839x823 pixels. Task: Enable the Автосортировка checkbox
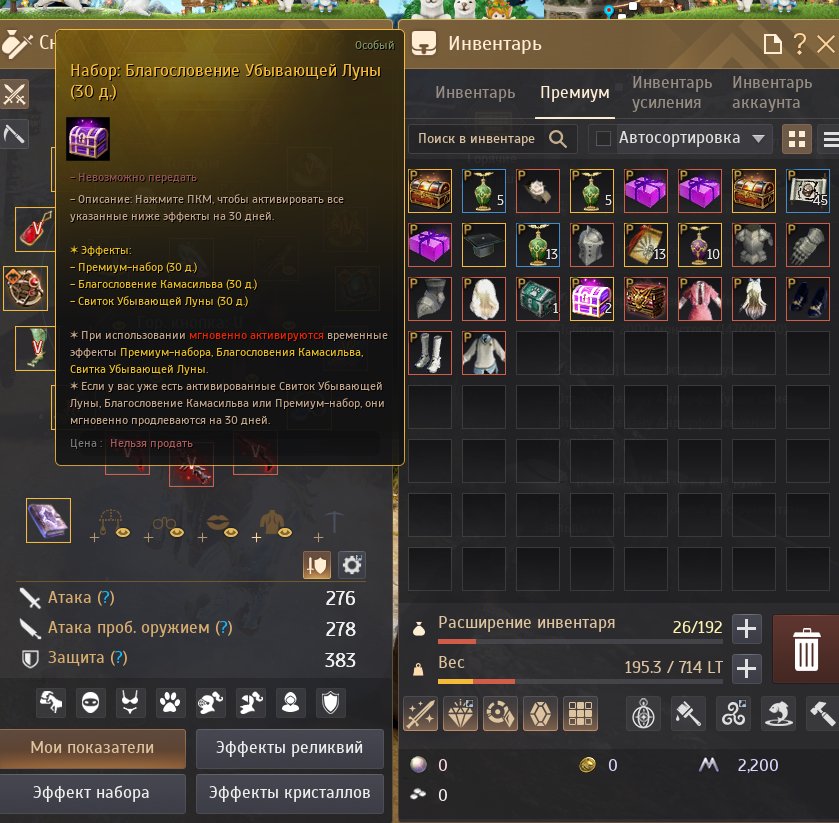tap(603, 139)
